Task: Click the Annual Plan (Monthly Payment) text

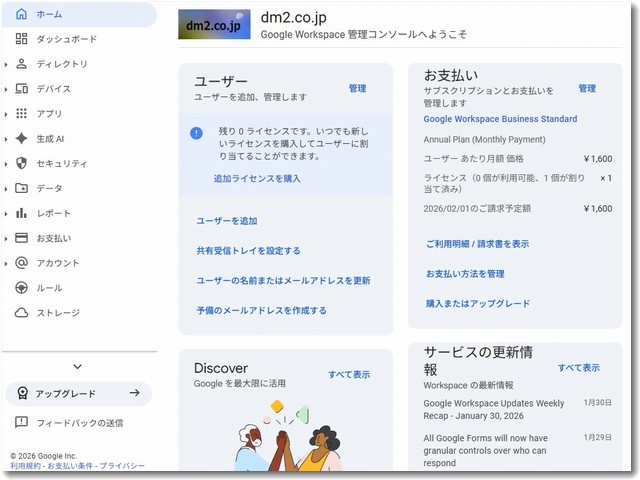Action: tap(484, 139)
